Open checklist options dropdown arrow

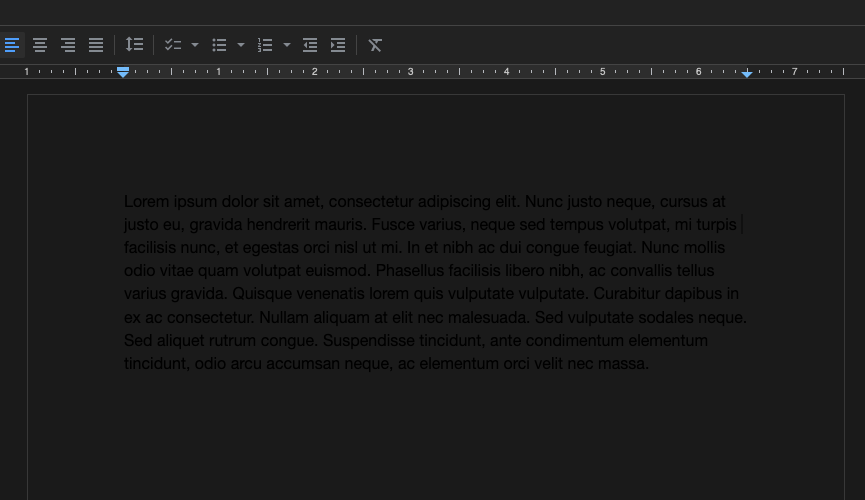click(195, 45)
